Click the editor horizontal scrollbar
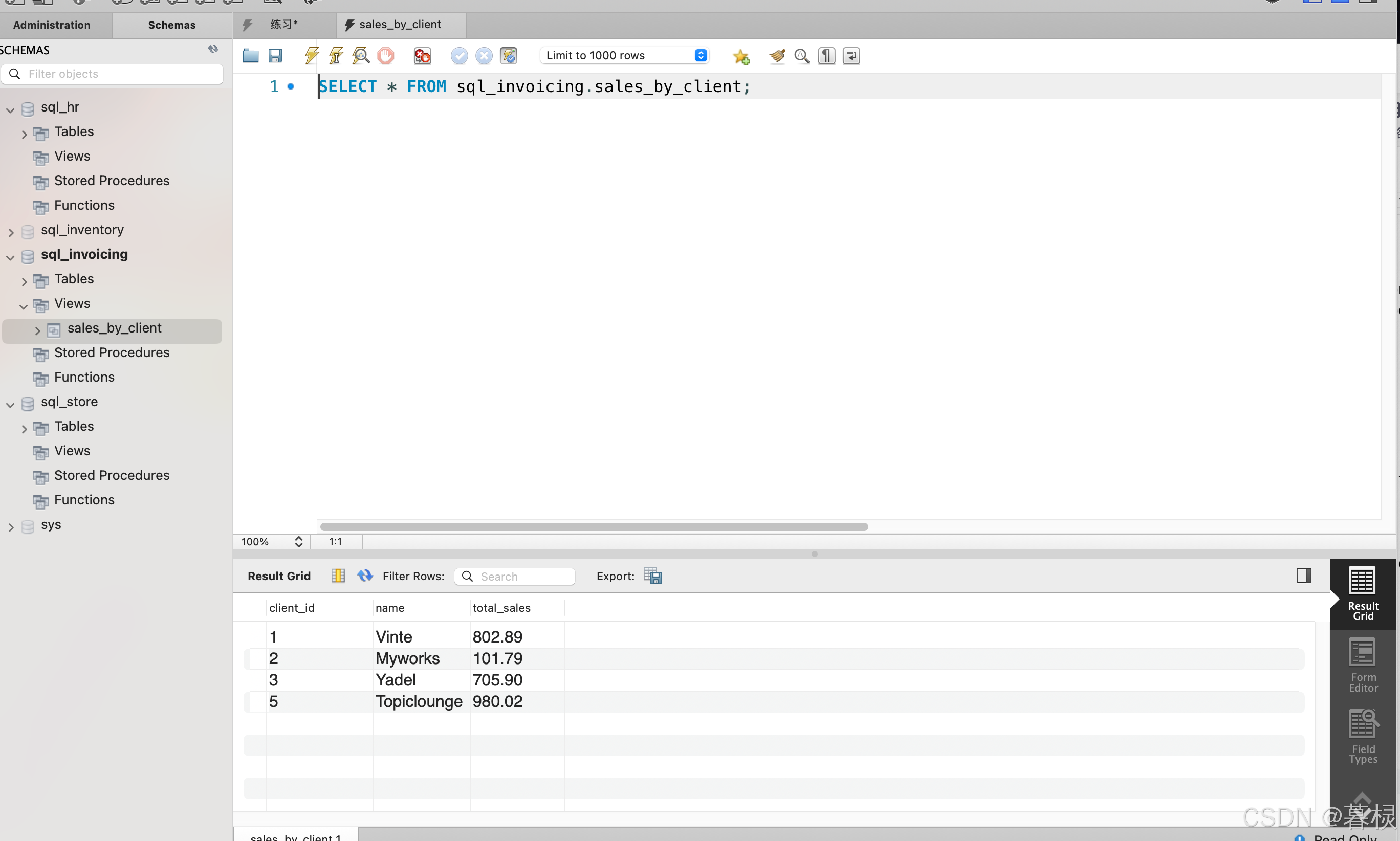Screen dimensions: 1400x841 click(594, 526)
